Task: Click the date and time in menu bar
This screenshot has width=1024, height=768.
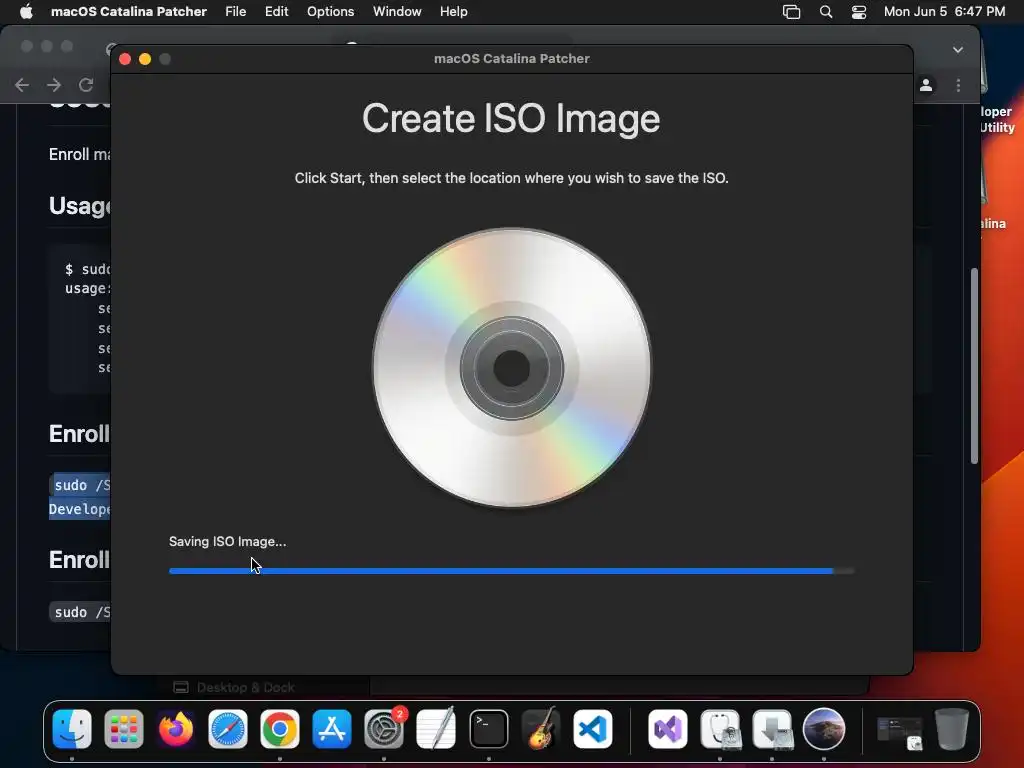Action: (944, 12)
